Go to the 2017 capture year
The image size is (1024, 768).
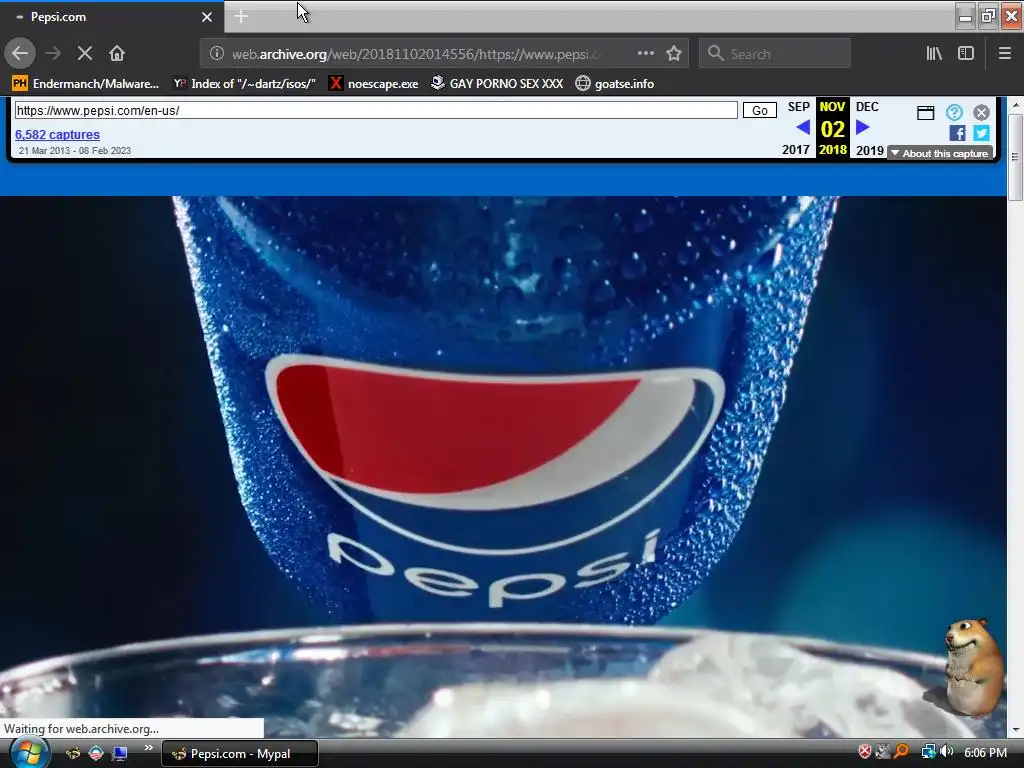tap(796, 150)
